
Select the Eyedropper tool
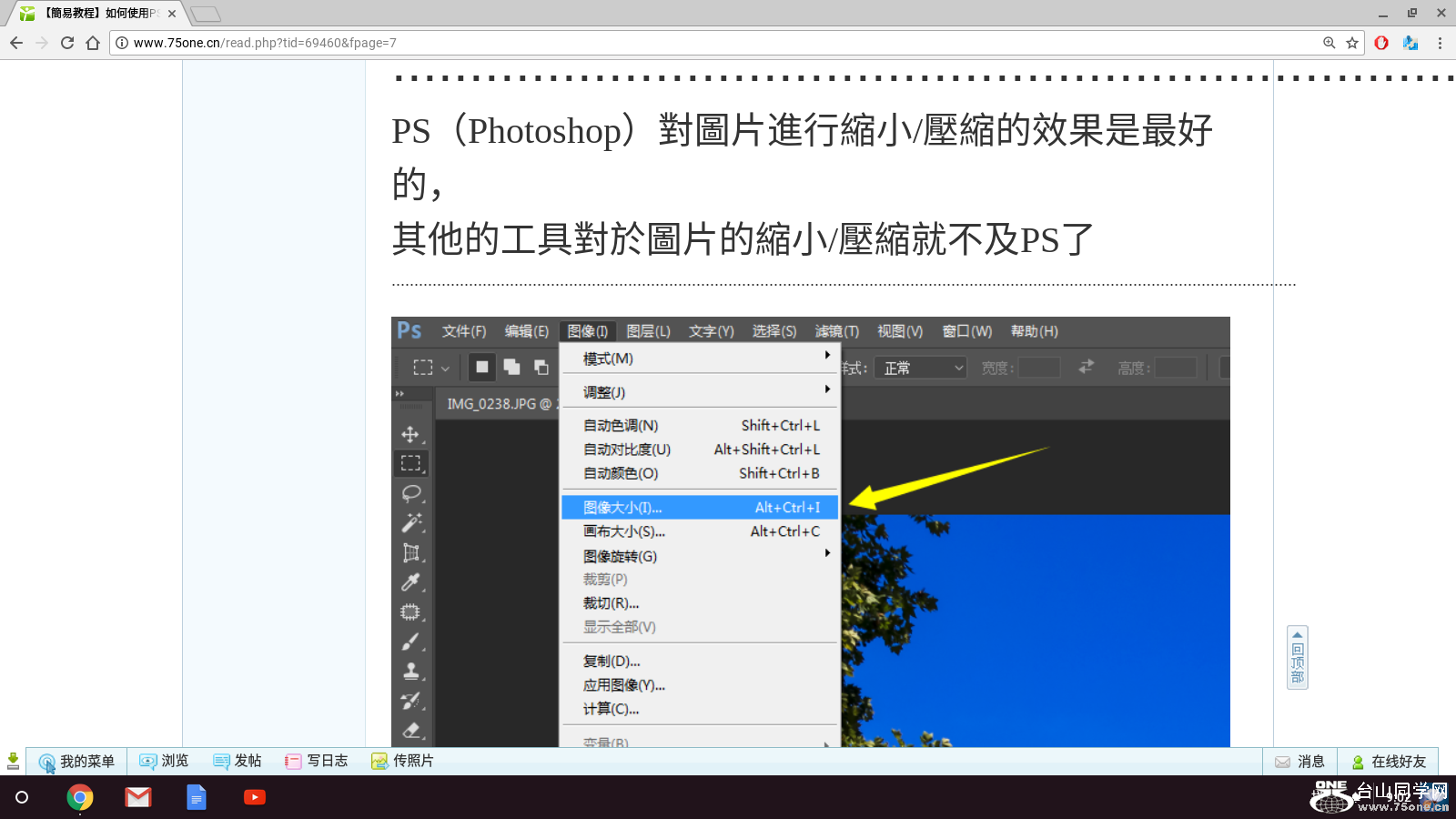click(x=410, y=581)
